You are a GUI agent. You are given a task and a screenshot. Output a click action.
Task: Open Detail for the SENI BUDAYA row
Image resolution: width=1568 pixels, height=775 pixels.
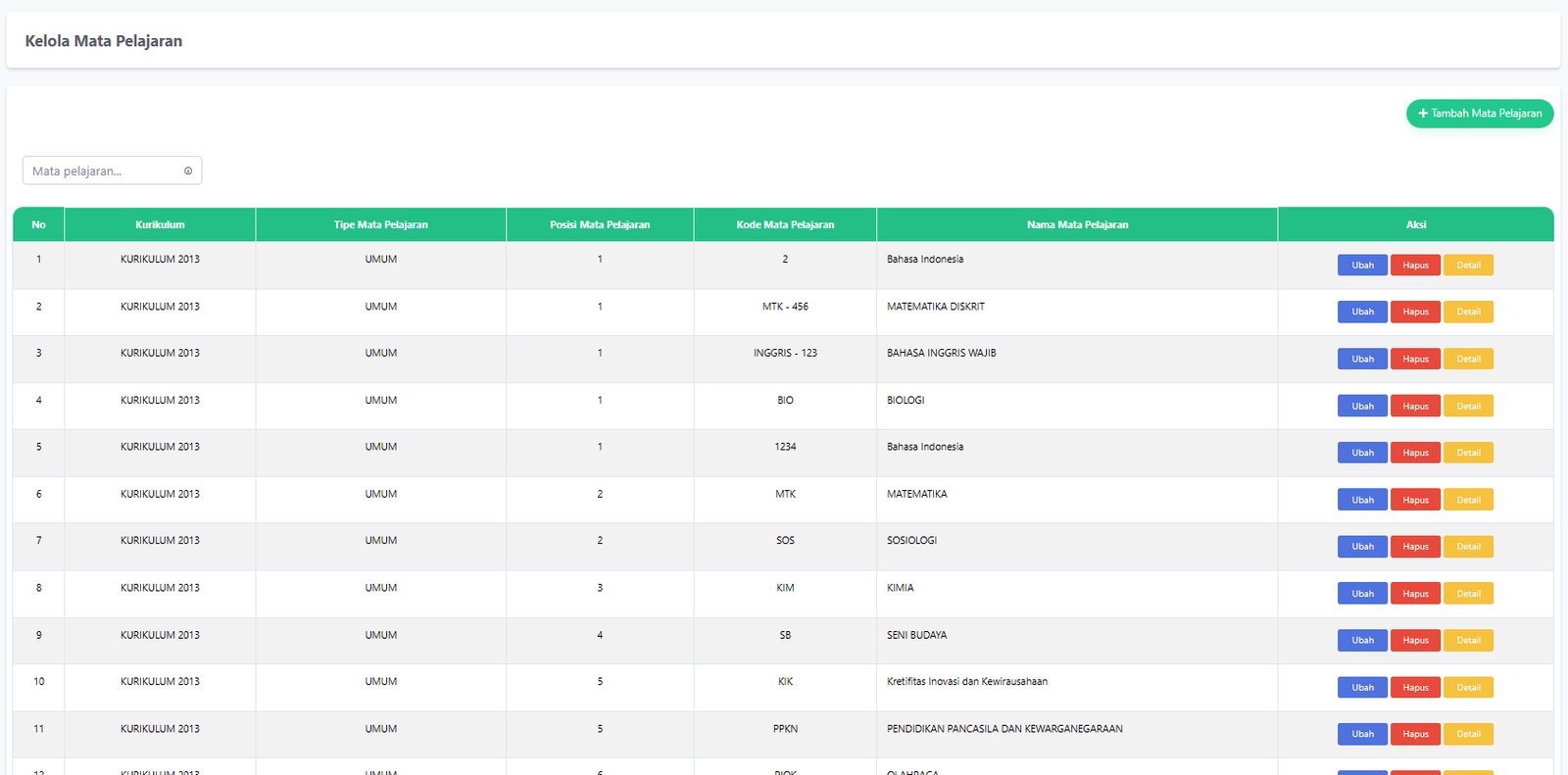click(x=1468, y=640)
